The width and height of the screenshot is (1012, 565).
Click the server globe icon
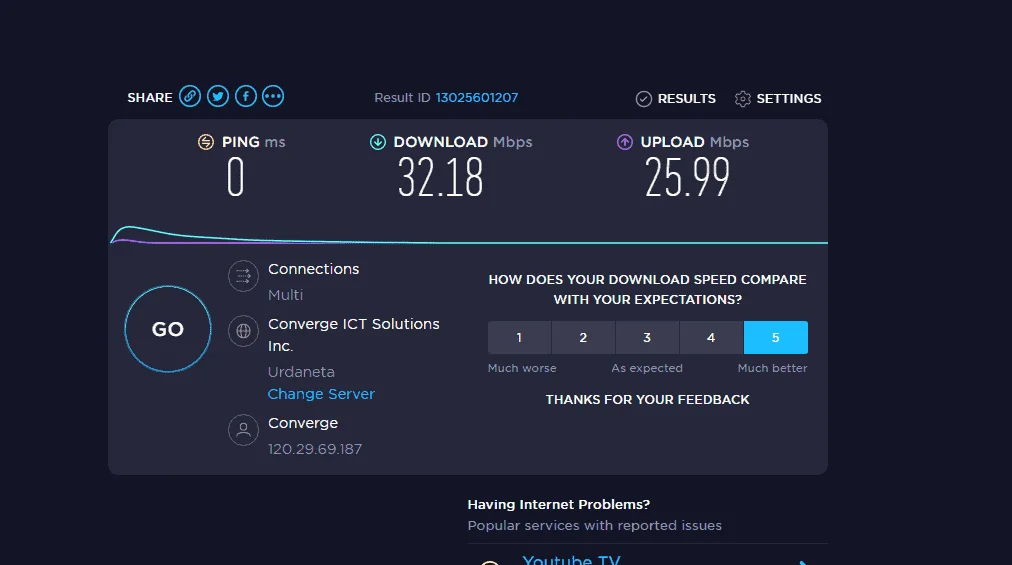point(243,331)
